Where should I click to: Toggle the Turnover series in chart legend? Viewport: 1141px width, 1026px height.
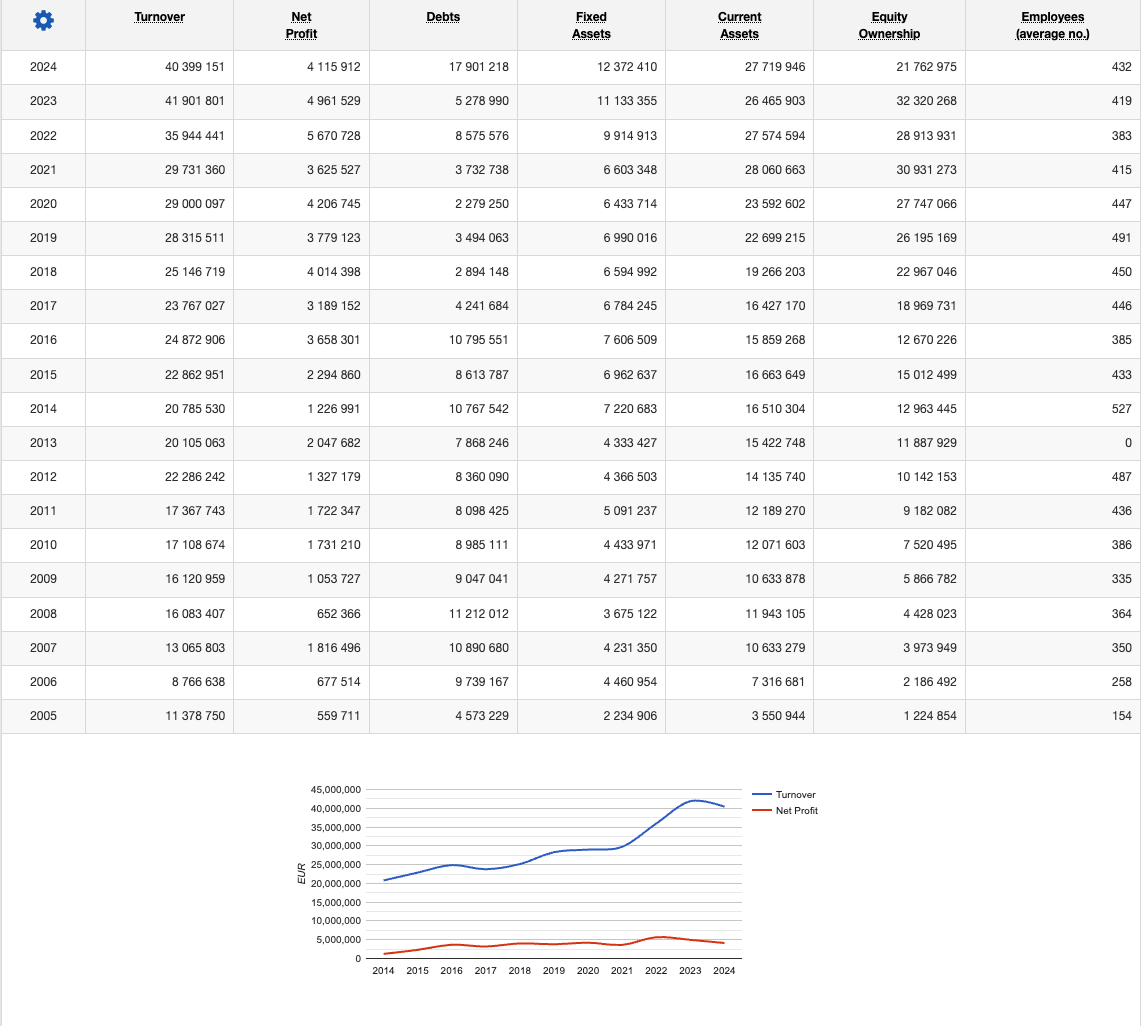795,795
